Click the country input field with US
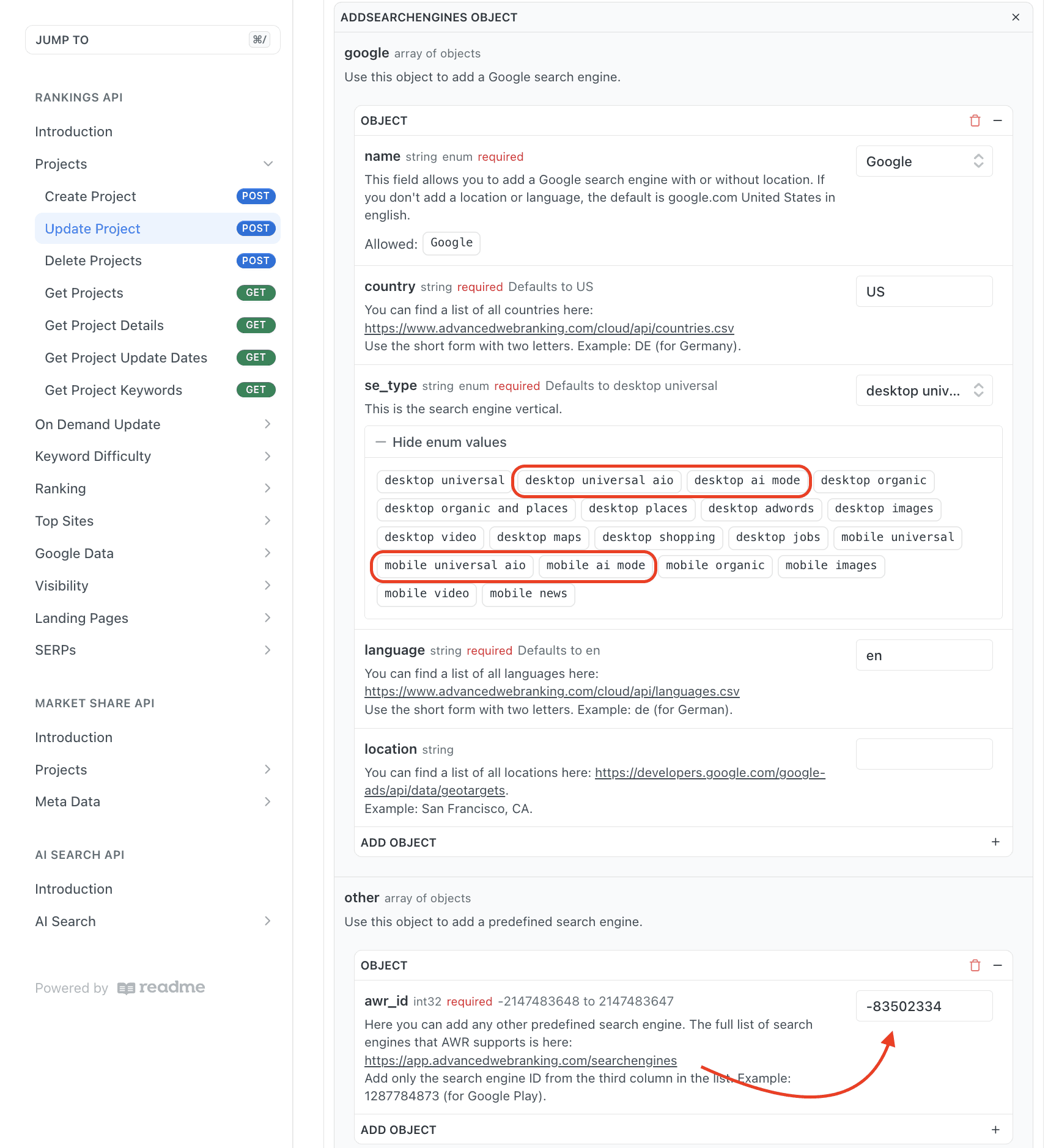Viewport: 1048px width, 1148px height. pyautogui.click(x=924, y=292)
